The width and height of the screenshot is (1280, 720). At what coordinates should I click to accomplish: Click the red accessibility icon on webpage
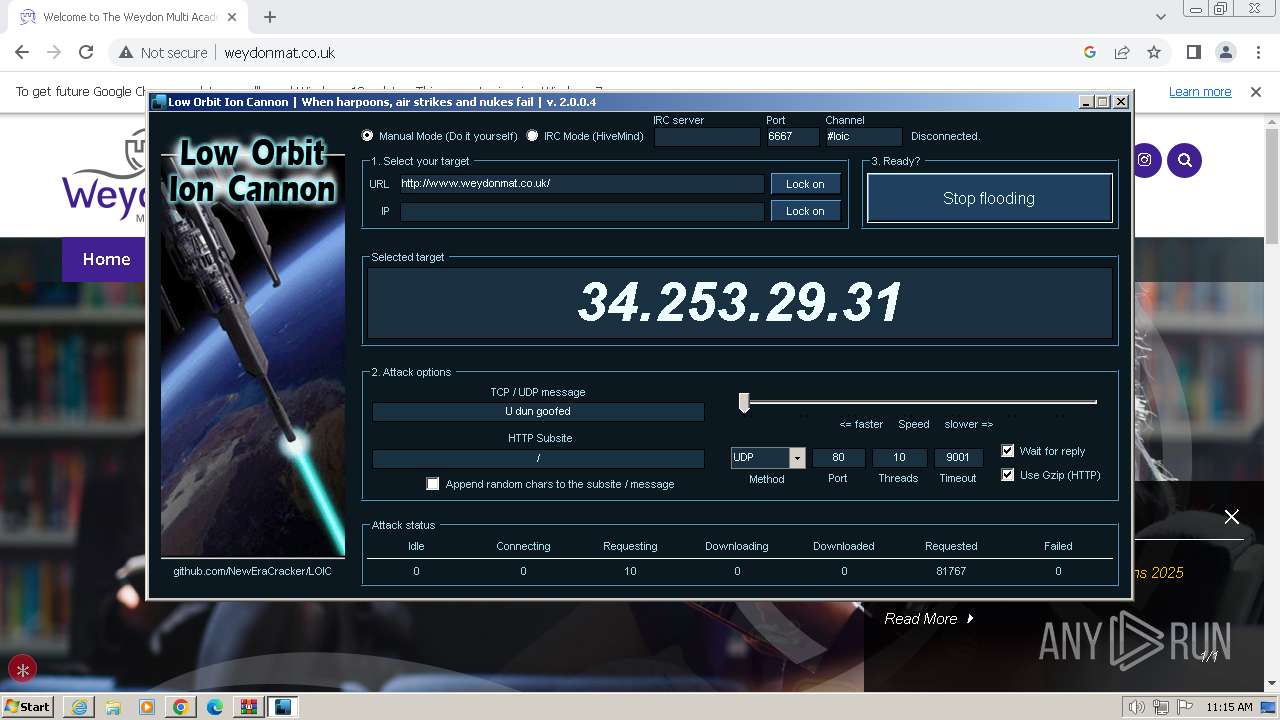pyautogui.click(x=23, y=670)
